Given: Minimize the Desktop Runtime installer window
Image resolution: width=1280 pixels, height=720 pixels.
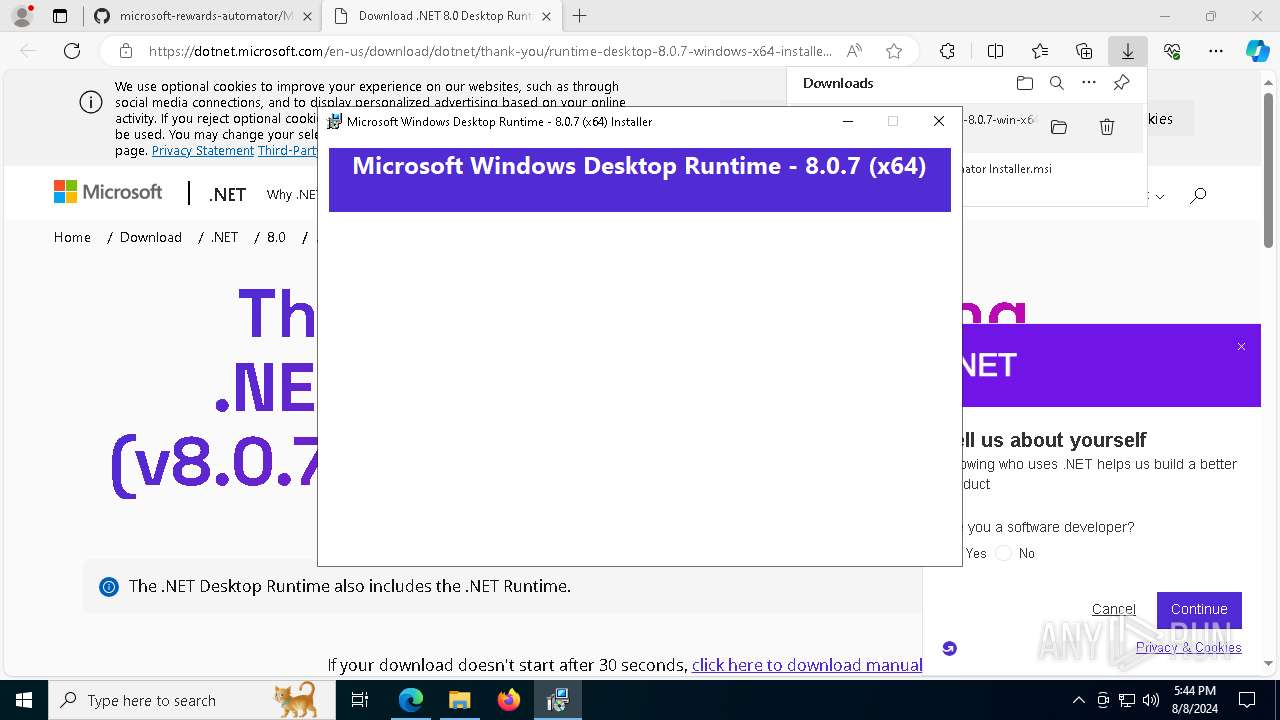Looking at the screenshot, I should click(848, 121).
